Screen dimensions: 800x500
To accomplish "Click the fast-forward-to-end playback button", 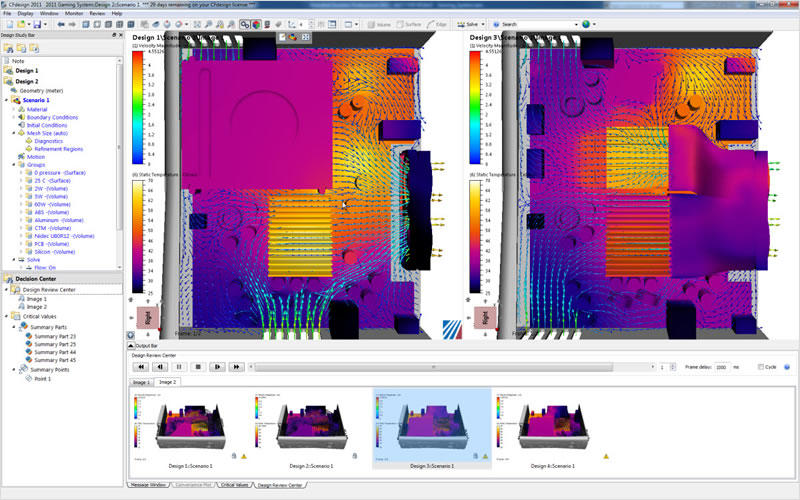I will 236,367.
